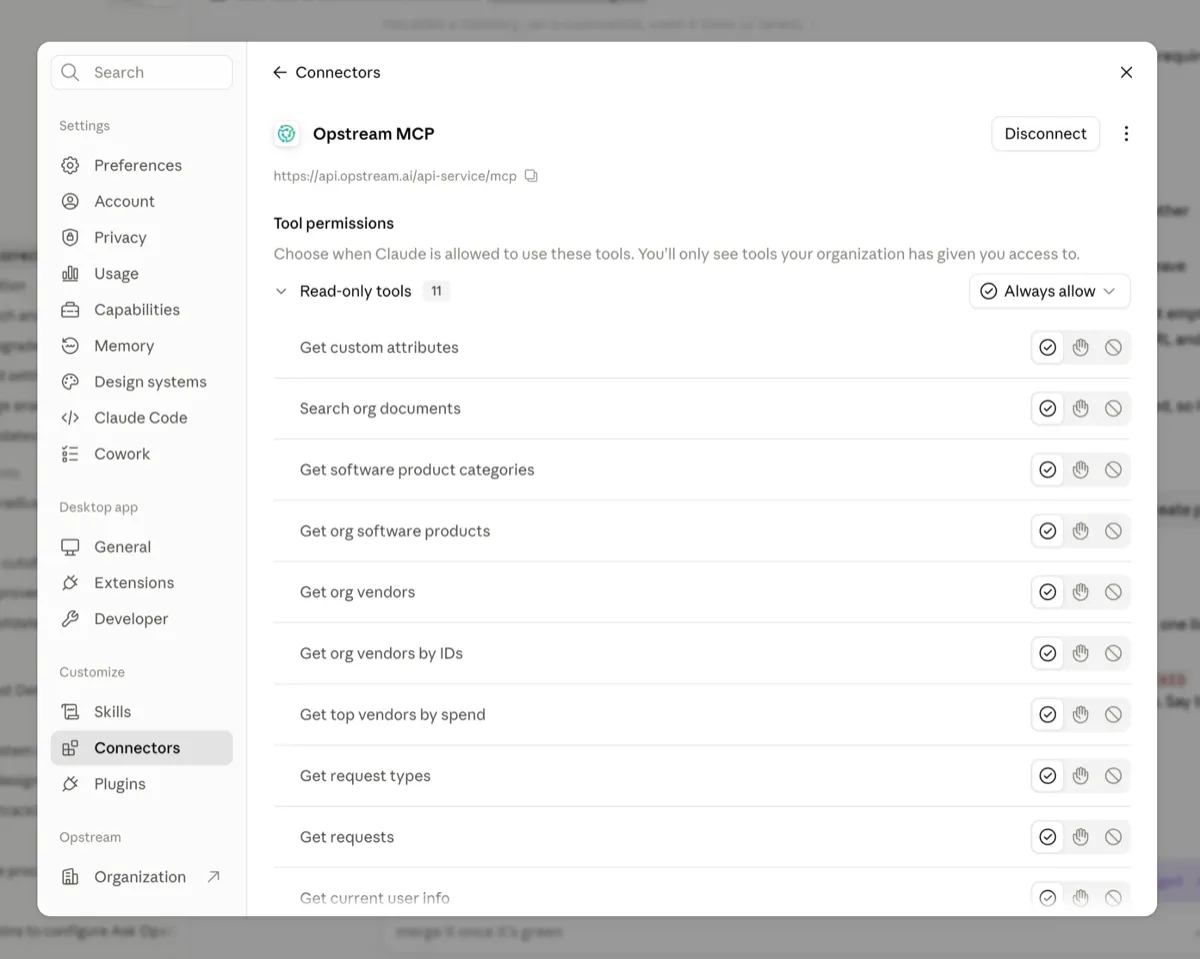Image resolution: width=1200 pixels, height=959 pixels.
Task: Click the external link arrow beside Organization
Action: 213,876
